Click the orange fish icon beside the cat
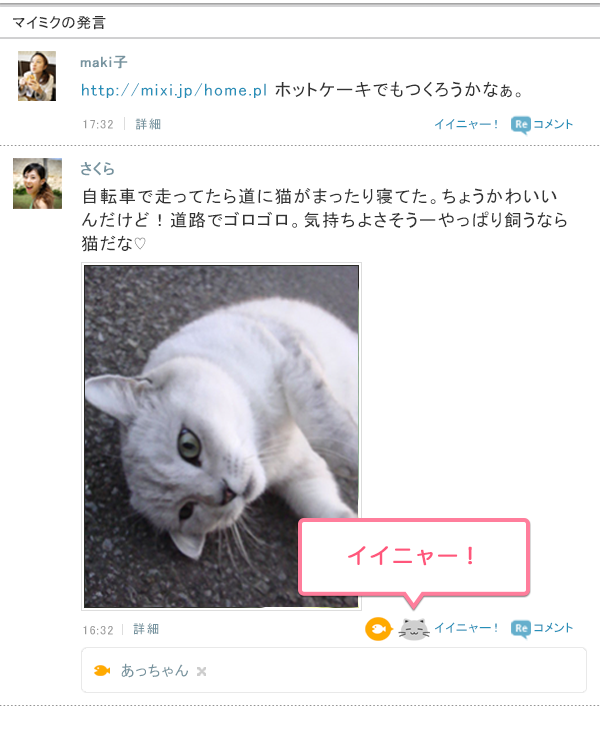This screenshot has height=750, width=600. [378, 629]
